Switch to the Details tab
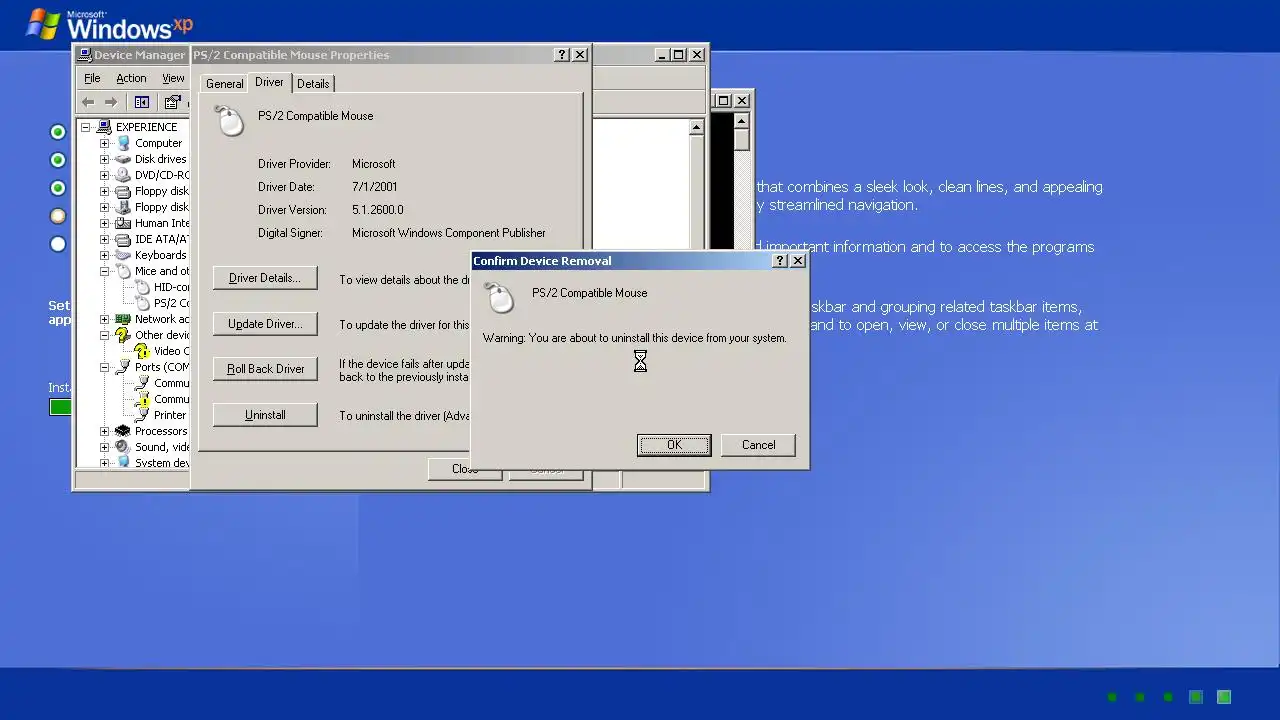1280x720 pixels. 313,84
